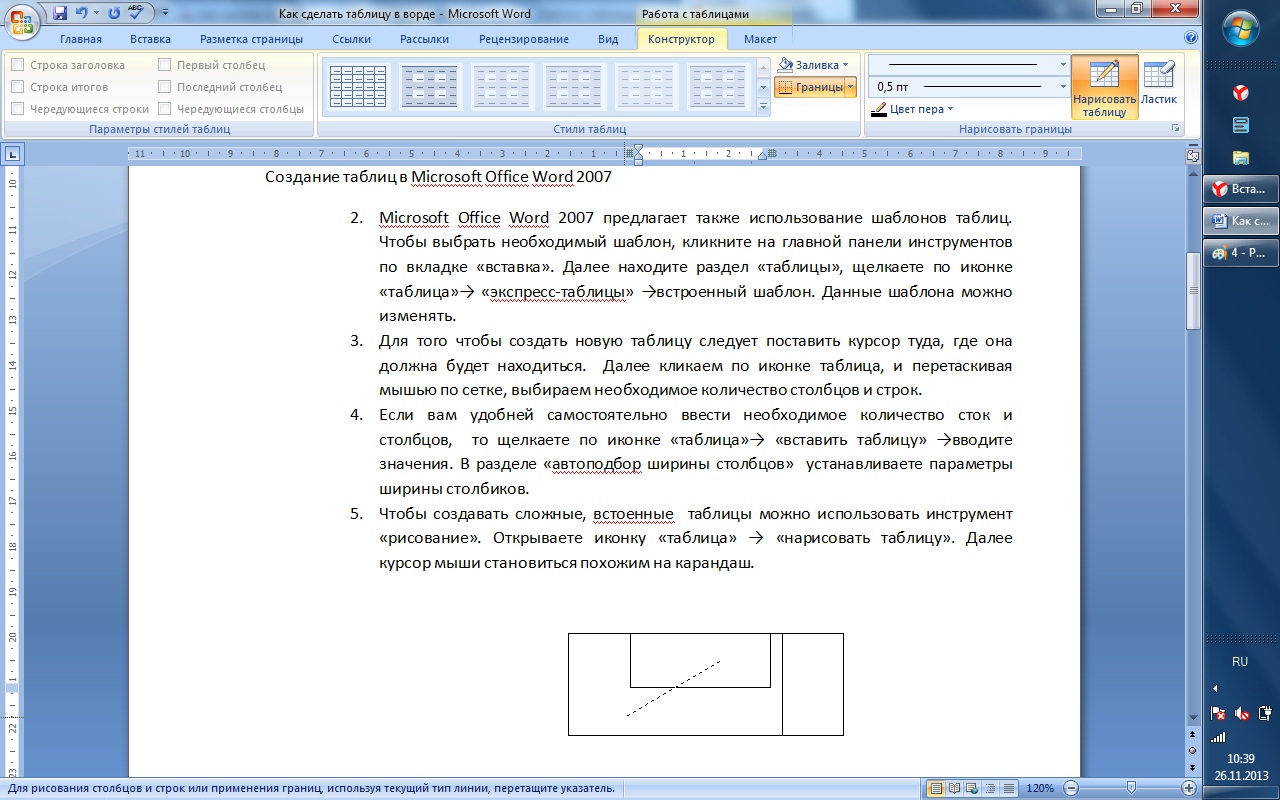
Task: Activate the Нарисовать таблицу pencil tool
Action: [1104, 88]
